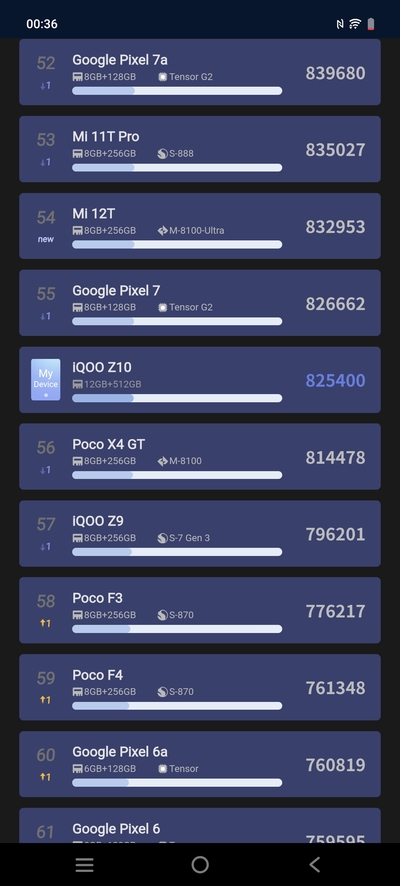Tap the 'new' label under rank 54
The width and height of the screenshot is (400, 886).
point(46,239)
